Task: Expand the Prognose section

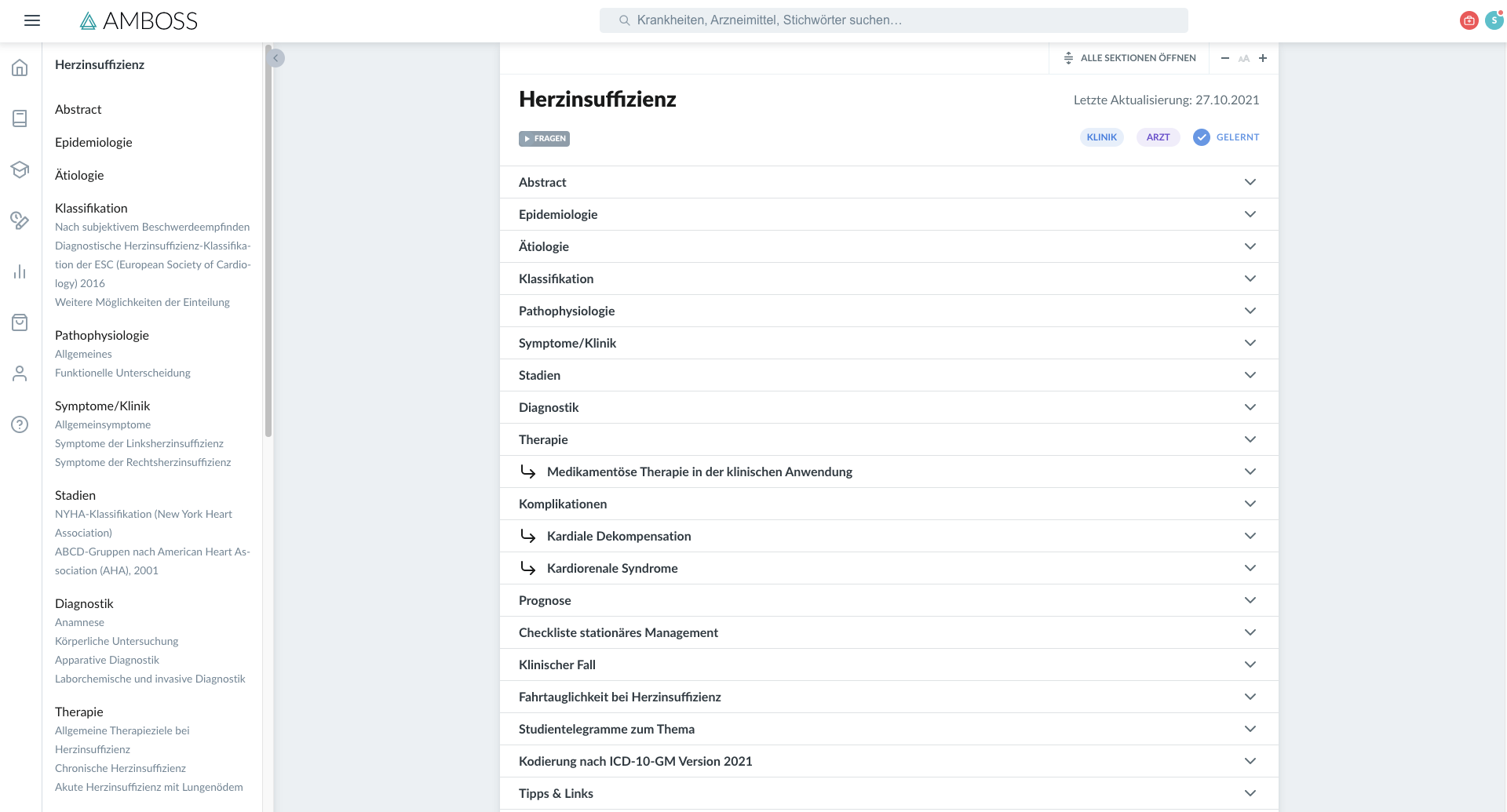Action: [x=889, y=600]
